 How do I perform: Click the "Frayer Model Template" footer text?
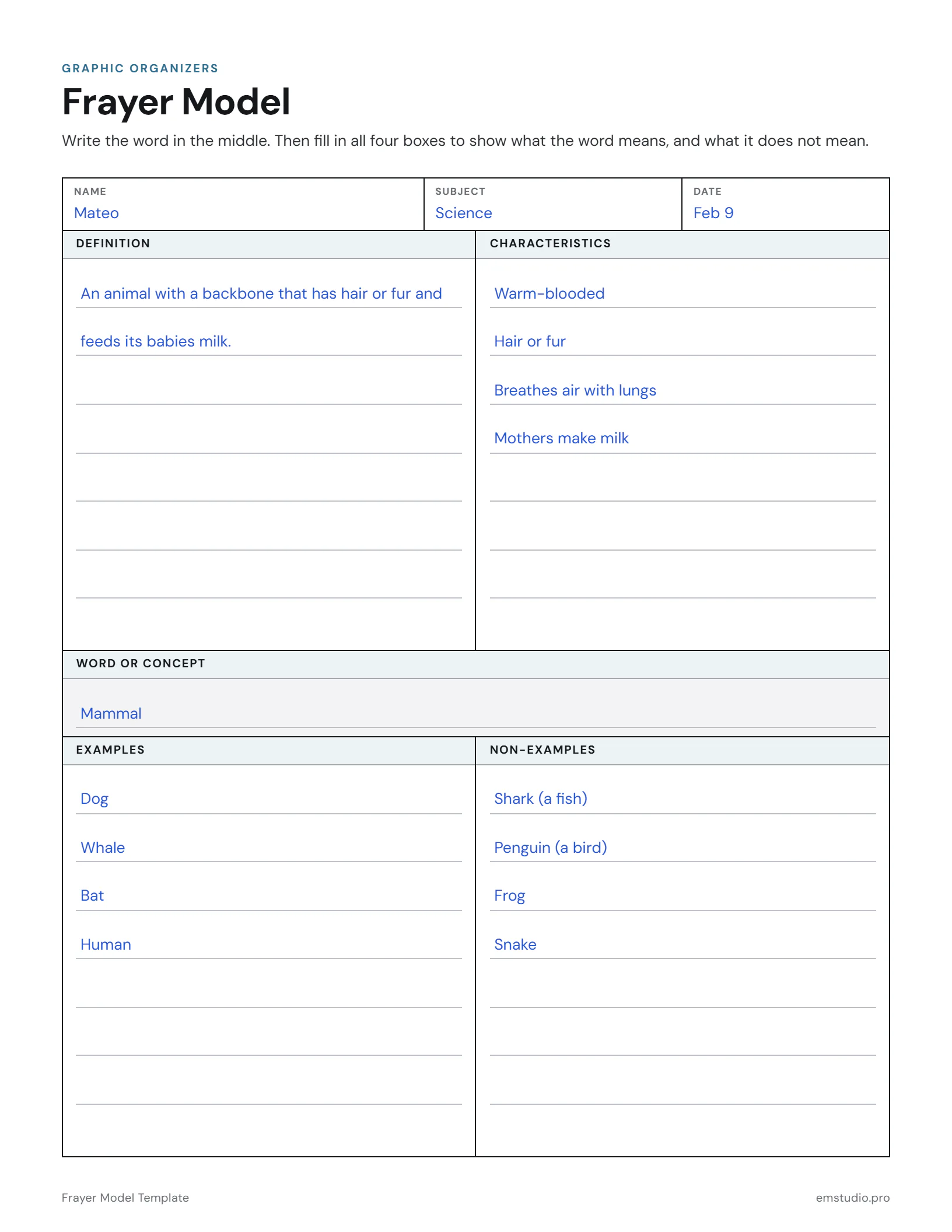tap(125, 1198)
